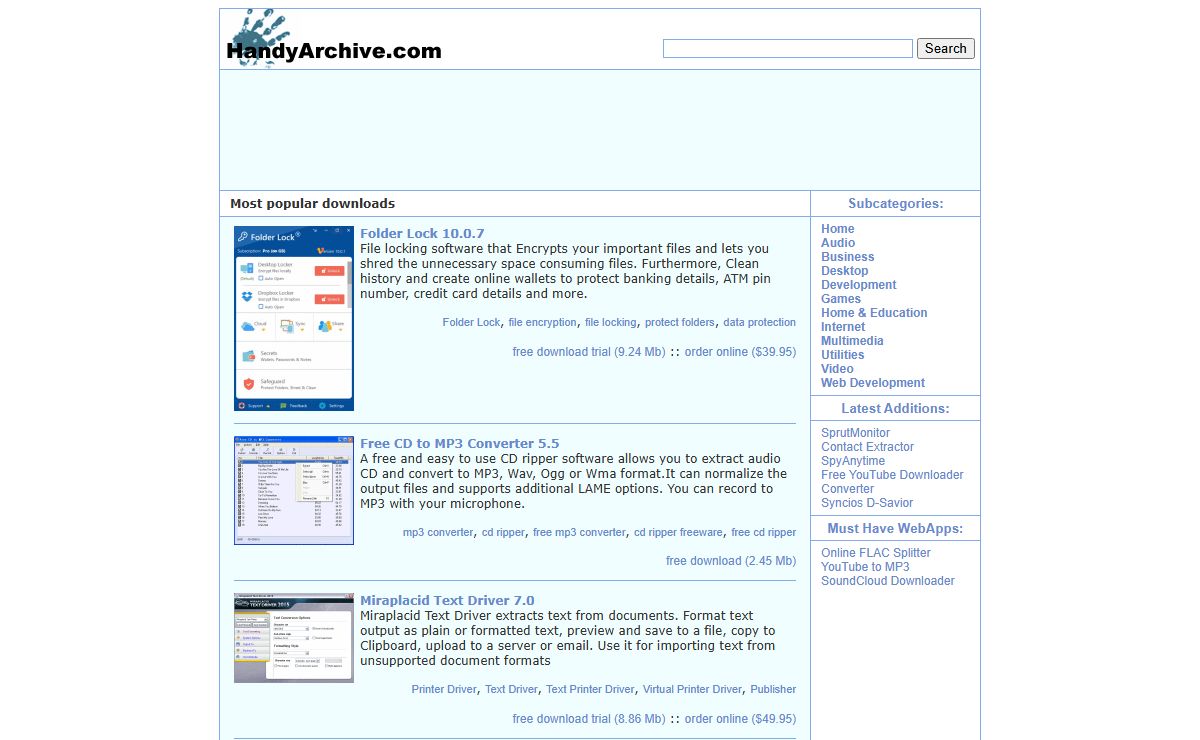Open the Video subcategory

coord(838,369)
